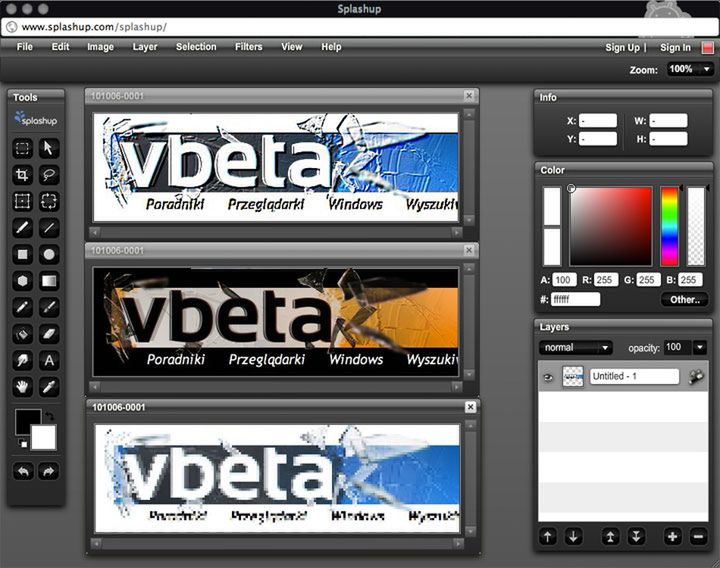Open the Selection menu
This screenshot has width=720, height=568.
tap(196, 47)
